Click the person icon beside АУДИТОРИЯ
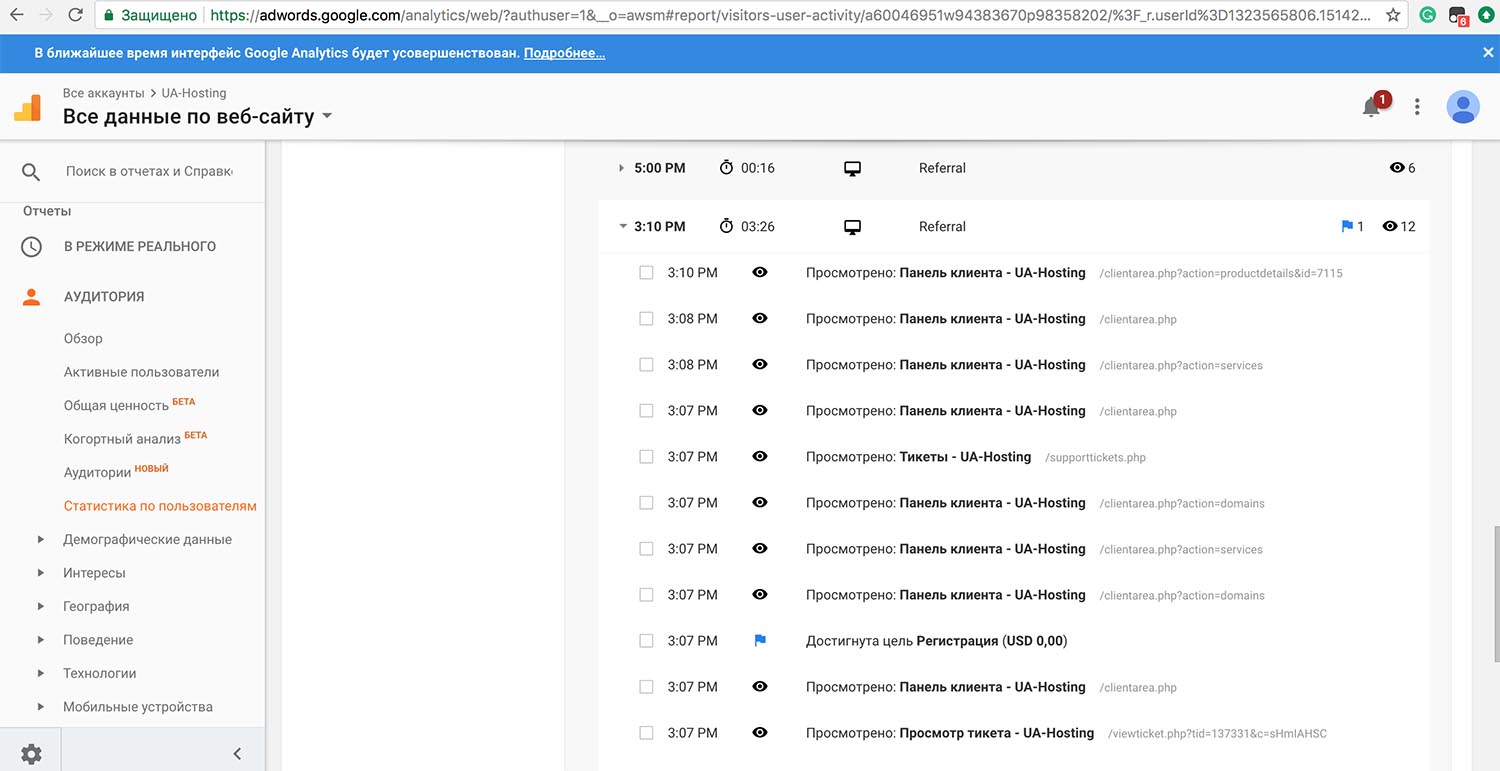This screenshot has width=1500, height=771. [x=31, y=296]
